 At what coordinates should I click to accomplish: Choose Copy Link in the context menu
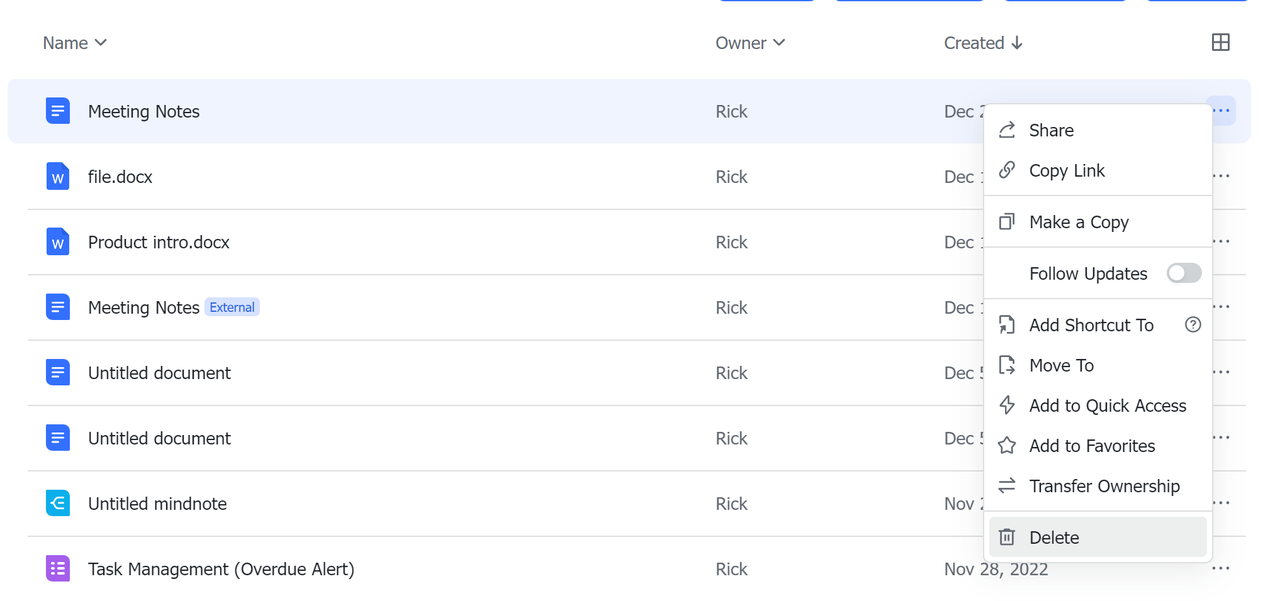click(x=1066, y=171)
